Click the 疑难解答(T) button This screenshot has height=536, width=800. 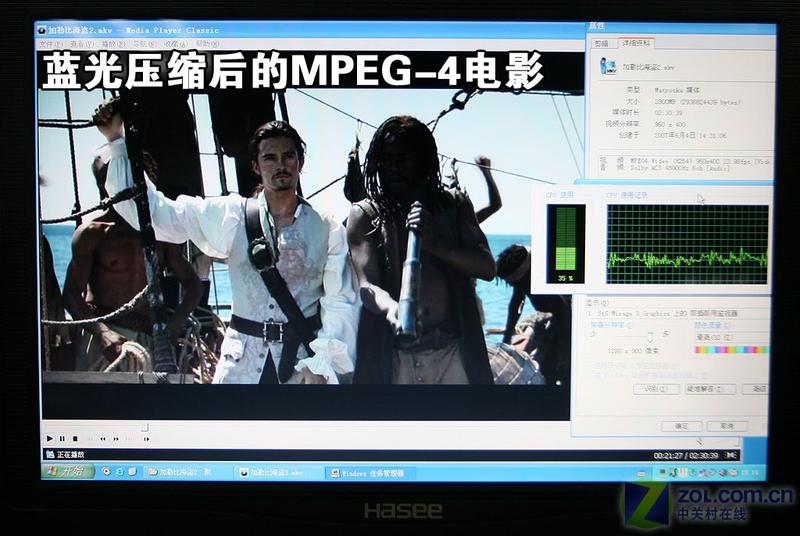710,389
